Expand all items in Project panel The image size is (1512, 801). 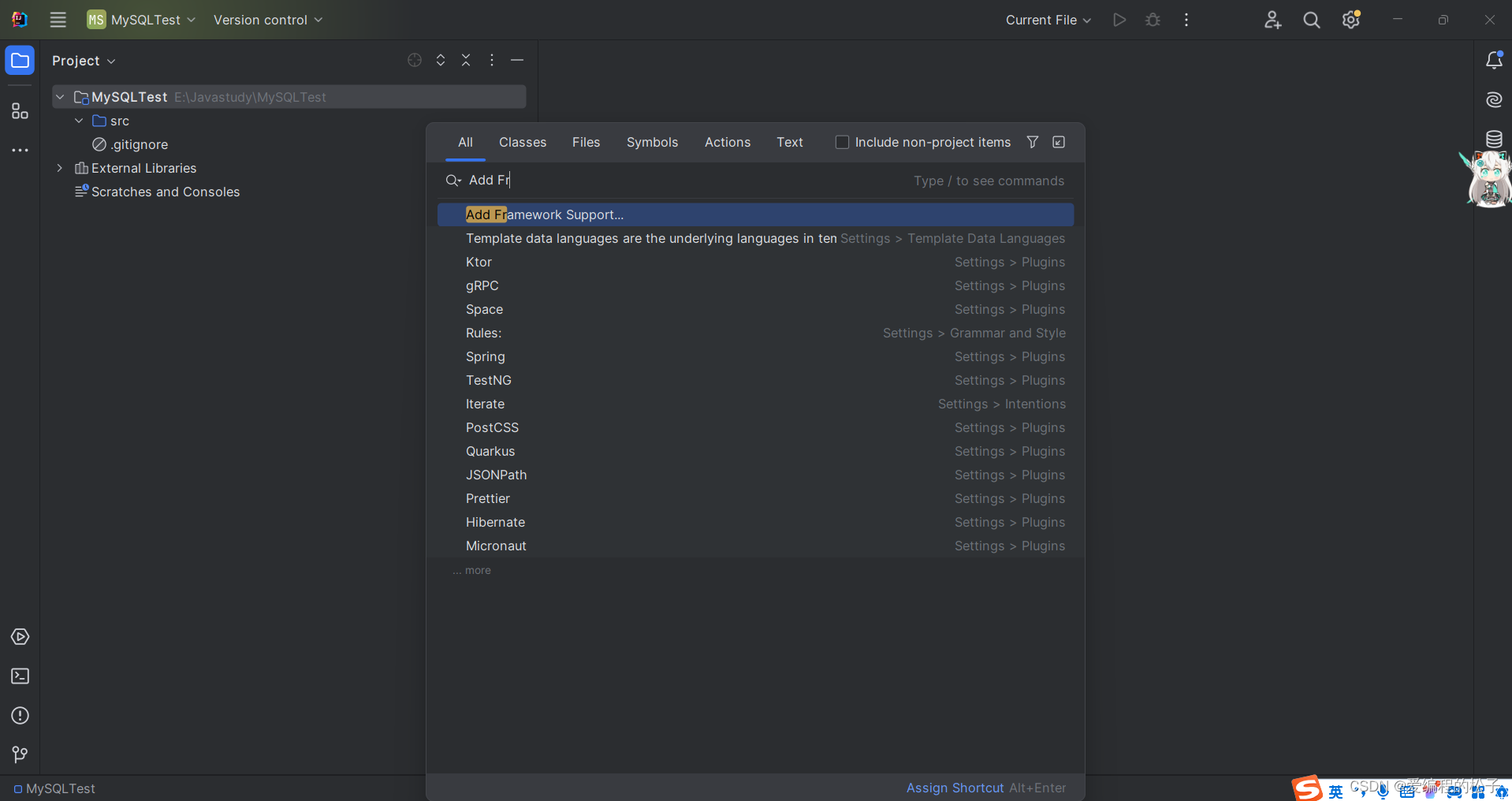[441, 60]
